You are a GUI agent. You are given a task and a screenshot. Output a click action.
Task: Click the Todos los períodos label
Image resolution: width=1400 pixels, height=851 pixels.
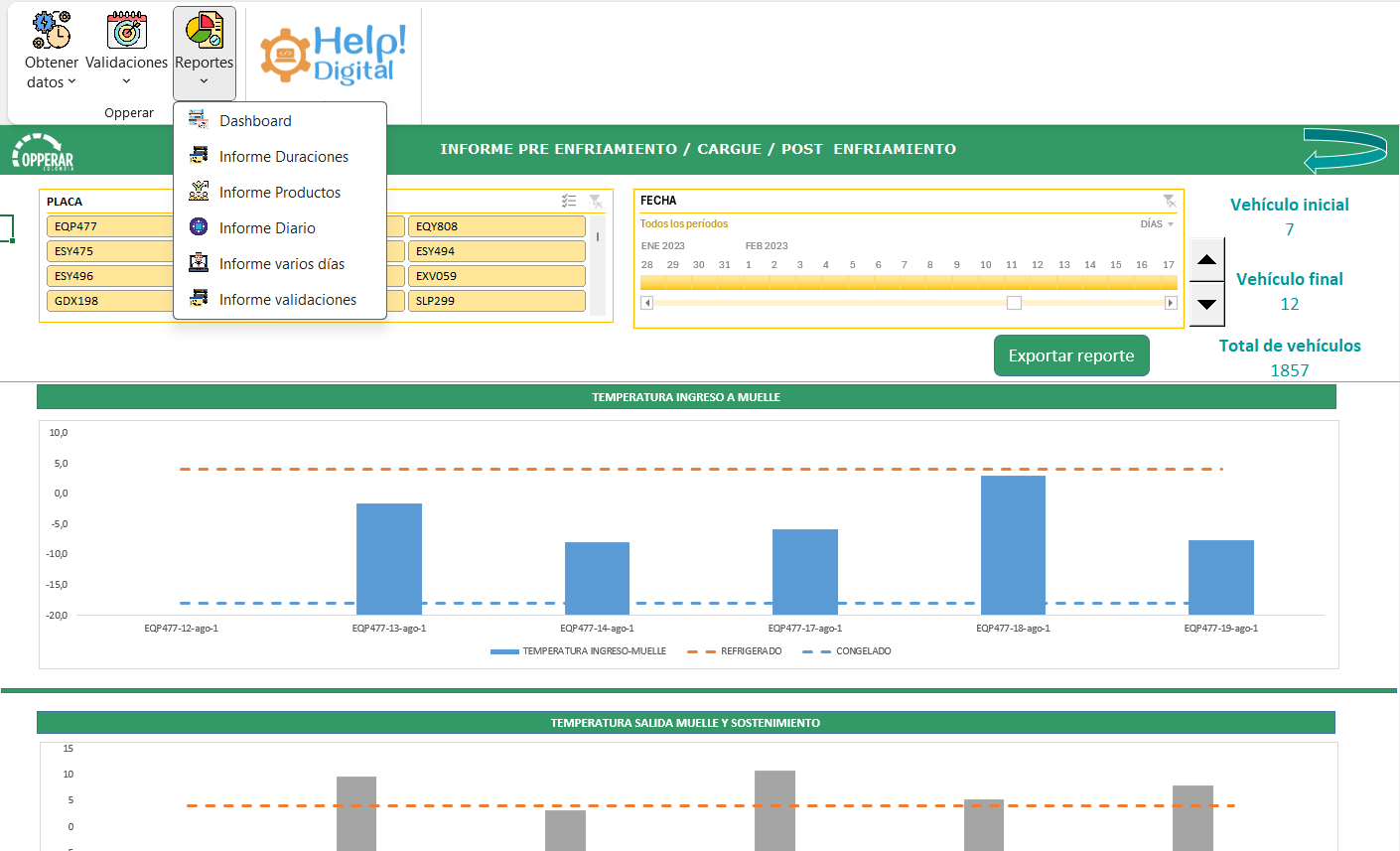(x=684, y=224)
